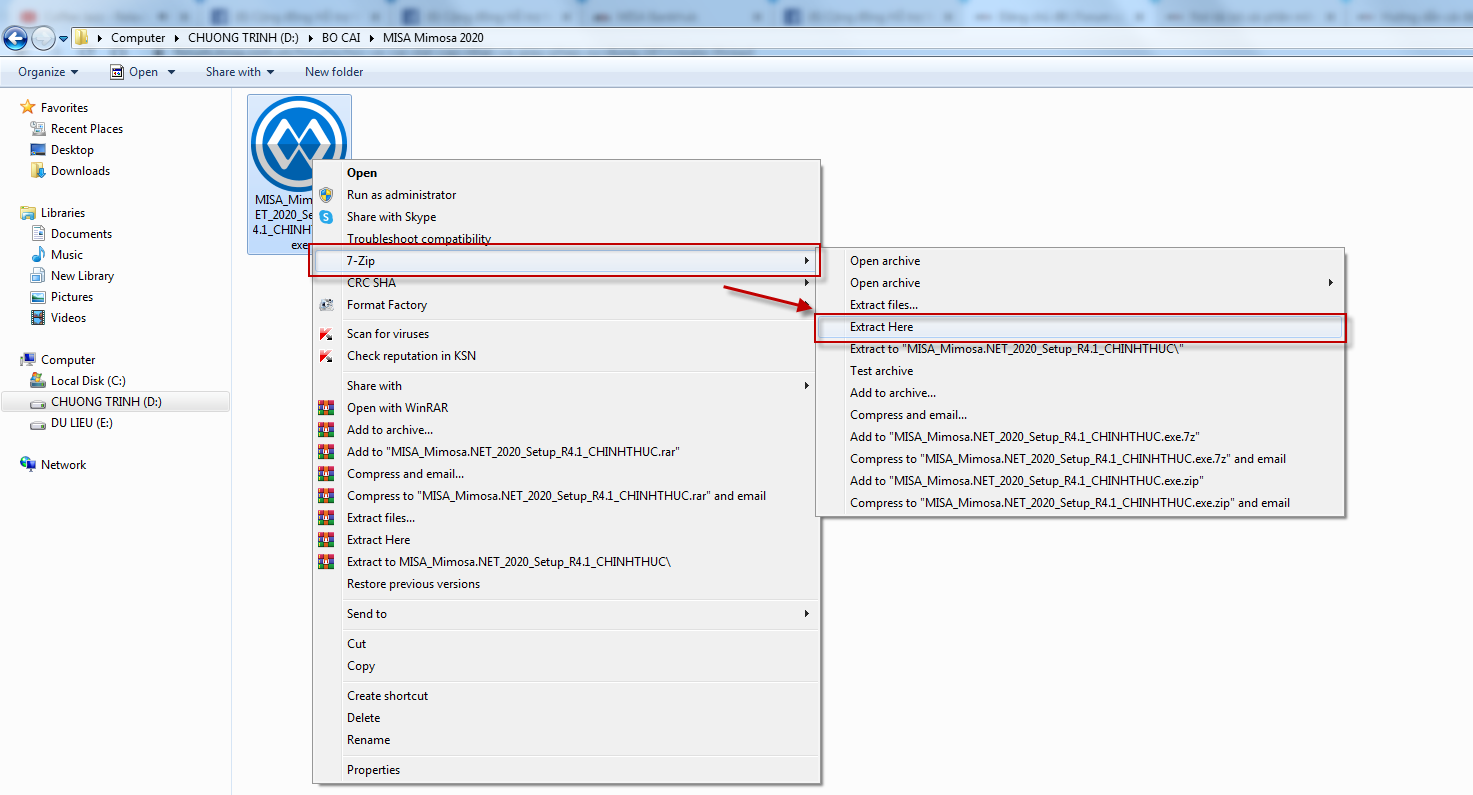Screen dimensions: 1473x795
Task: Click the Forward navigation arrow button
Action: tap(43, 38)
